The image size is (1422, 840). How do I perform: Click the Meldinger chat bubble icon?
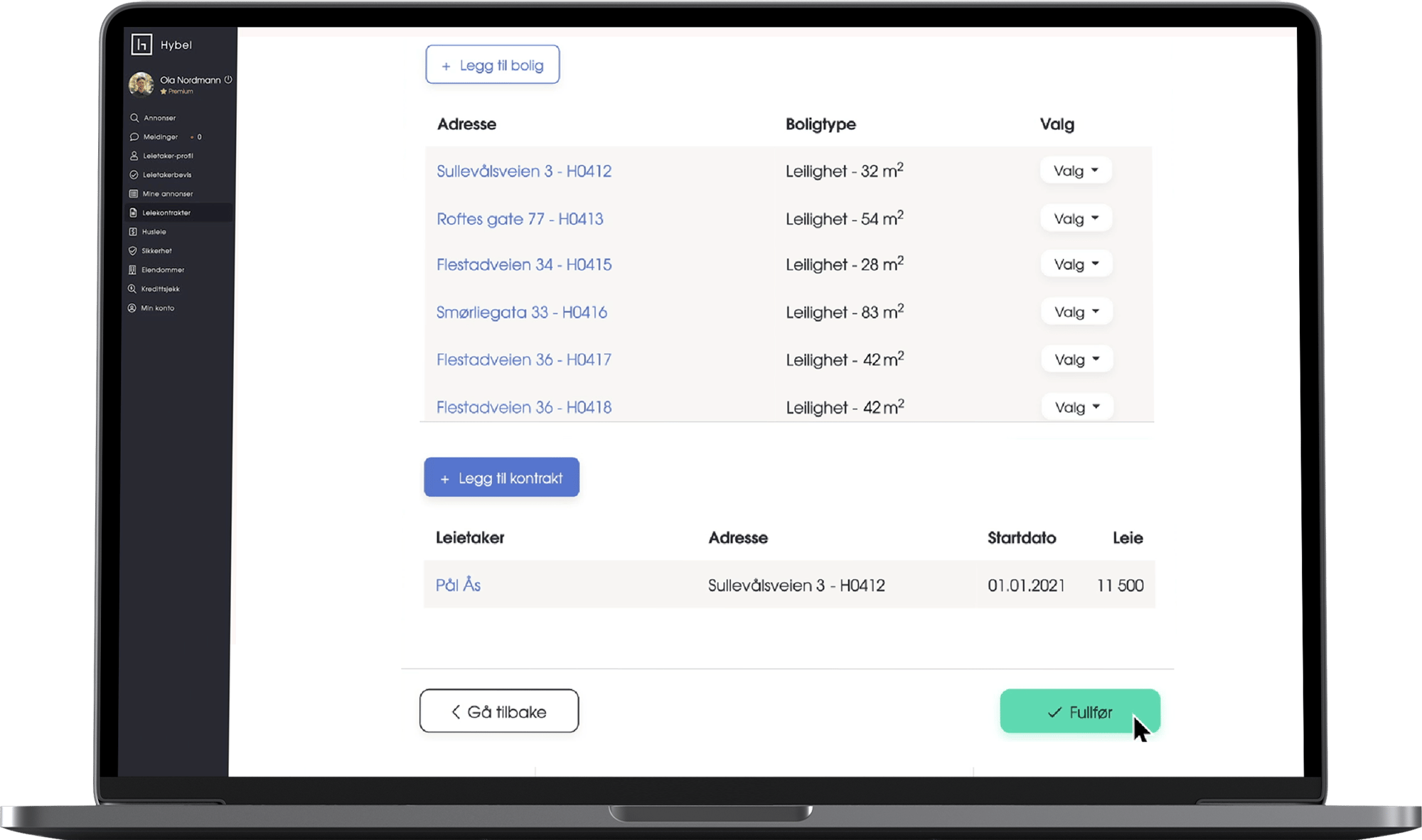click(134, 136)
